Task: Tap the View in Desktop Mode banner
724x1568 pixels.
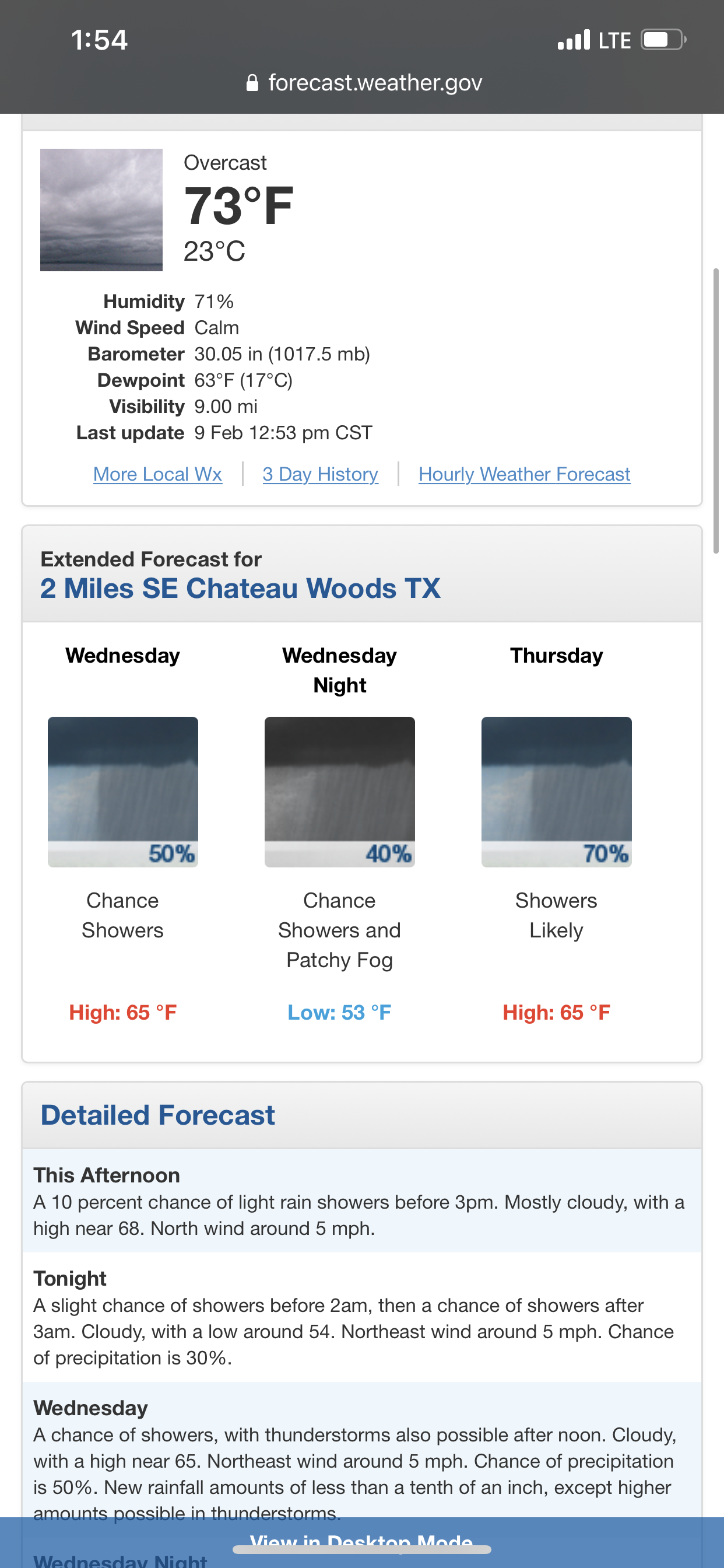Action: [x=361, y=1539]
